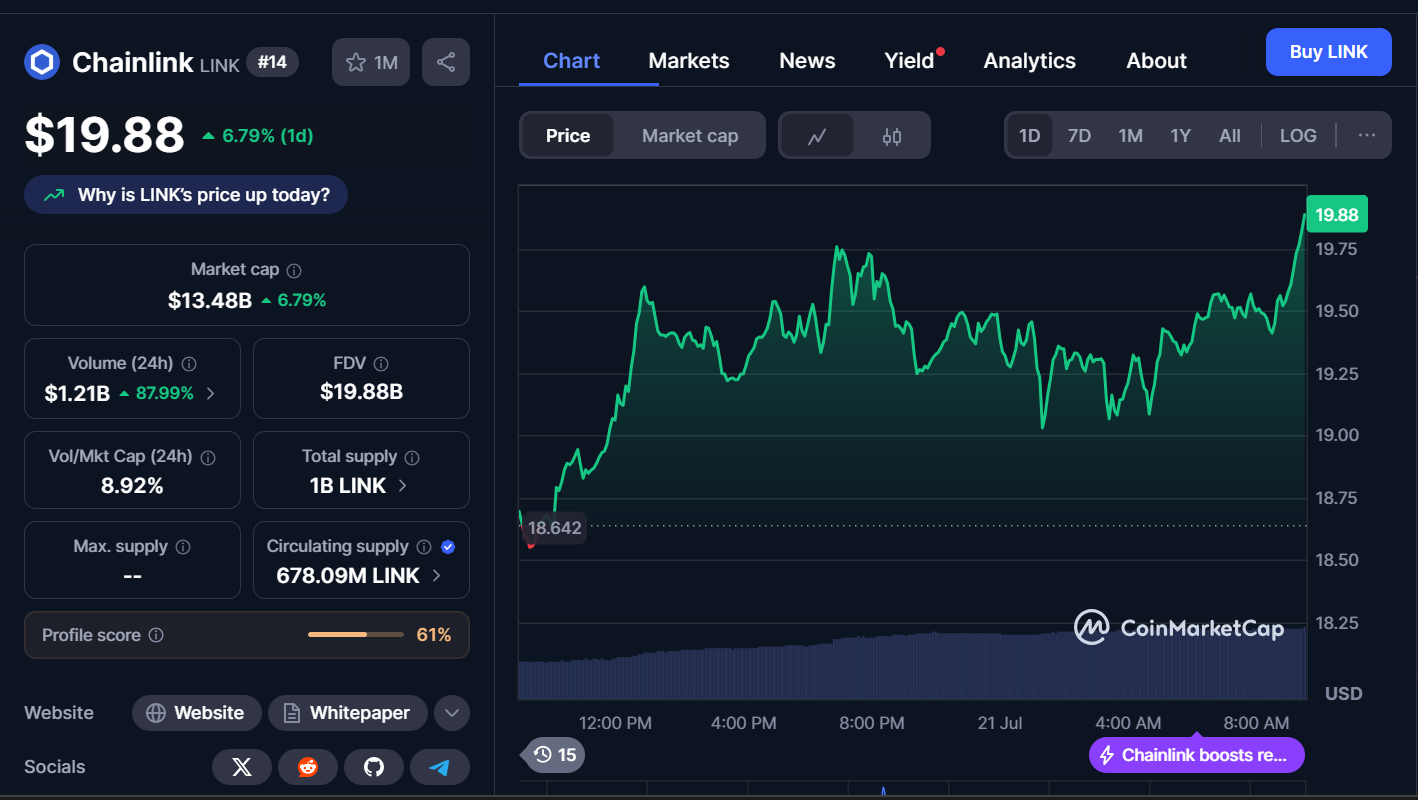Viewport: 1418px width, 800px height.
Task: Click the verified circulating supply badge
Action: point(448,547)
